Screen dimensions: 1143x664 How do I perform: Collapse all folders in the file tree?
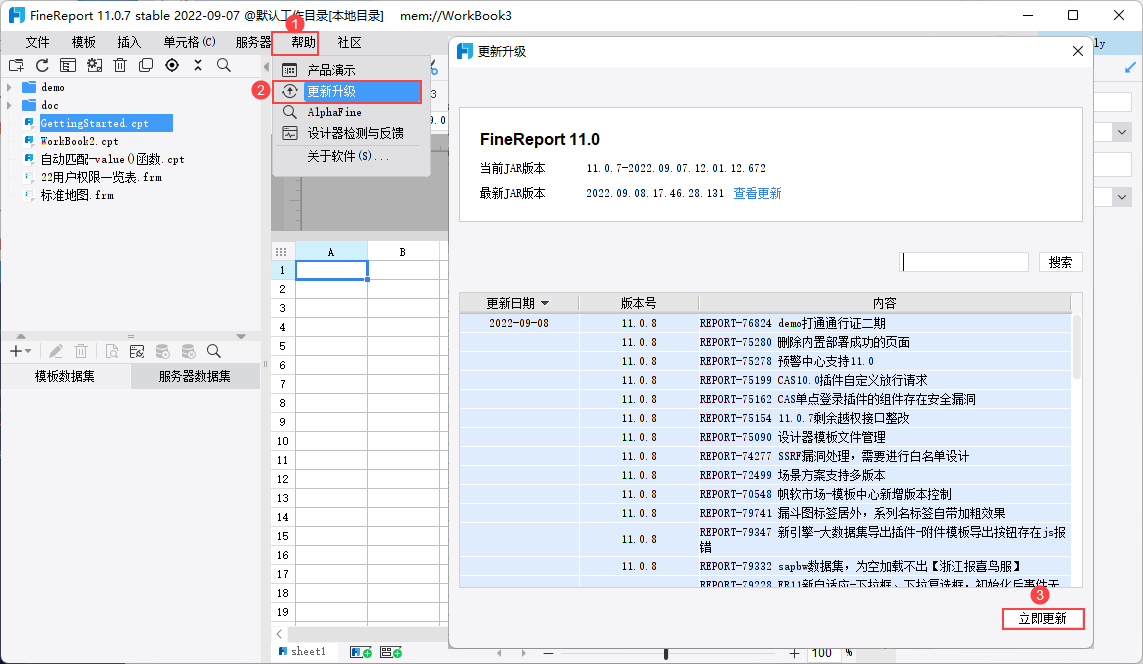tap(198, 65)
